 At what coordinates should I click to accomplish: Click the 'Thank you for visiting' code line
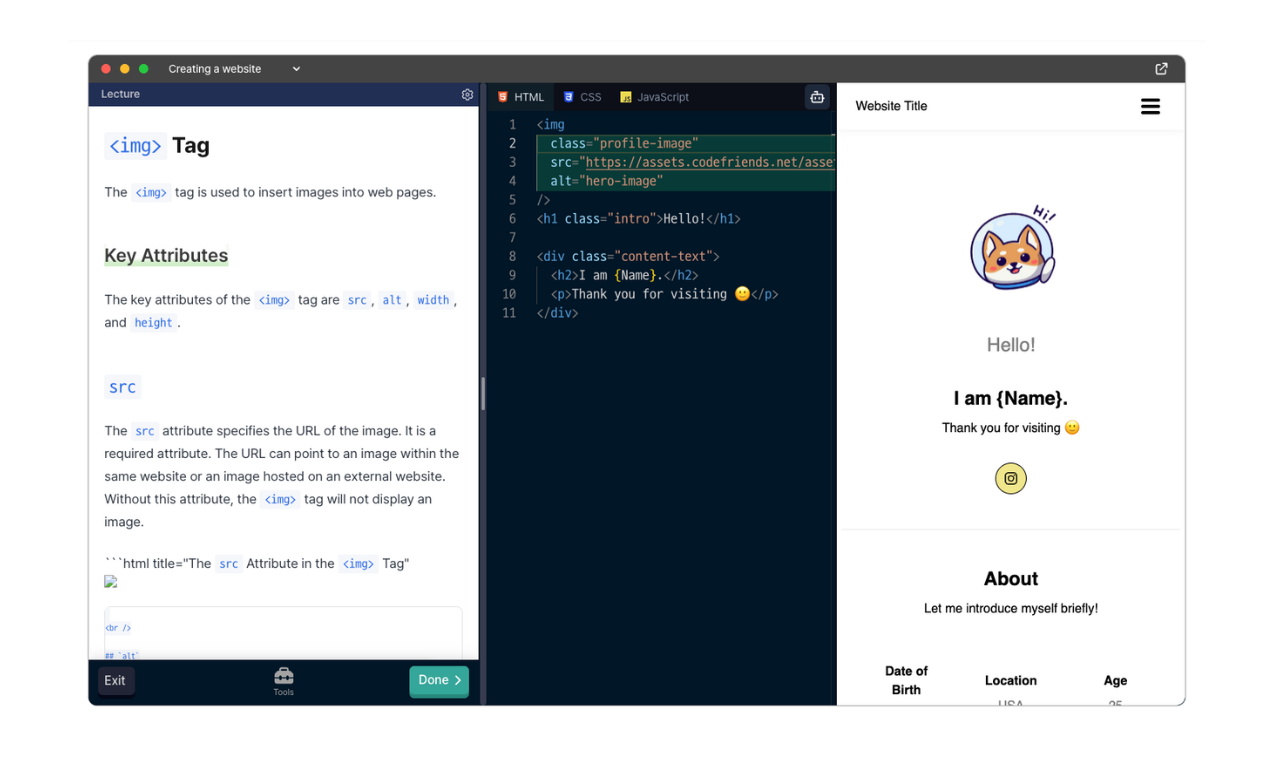[664, 294]
